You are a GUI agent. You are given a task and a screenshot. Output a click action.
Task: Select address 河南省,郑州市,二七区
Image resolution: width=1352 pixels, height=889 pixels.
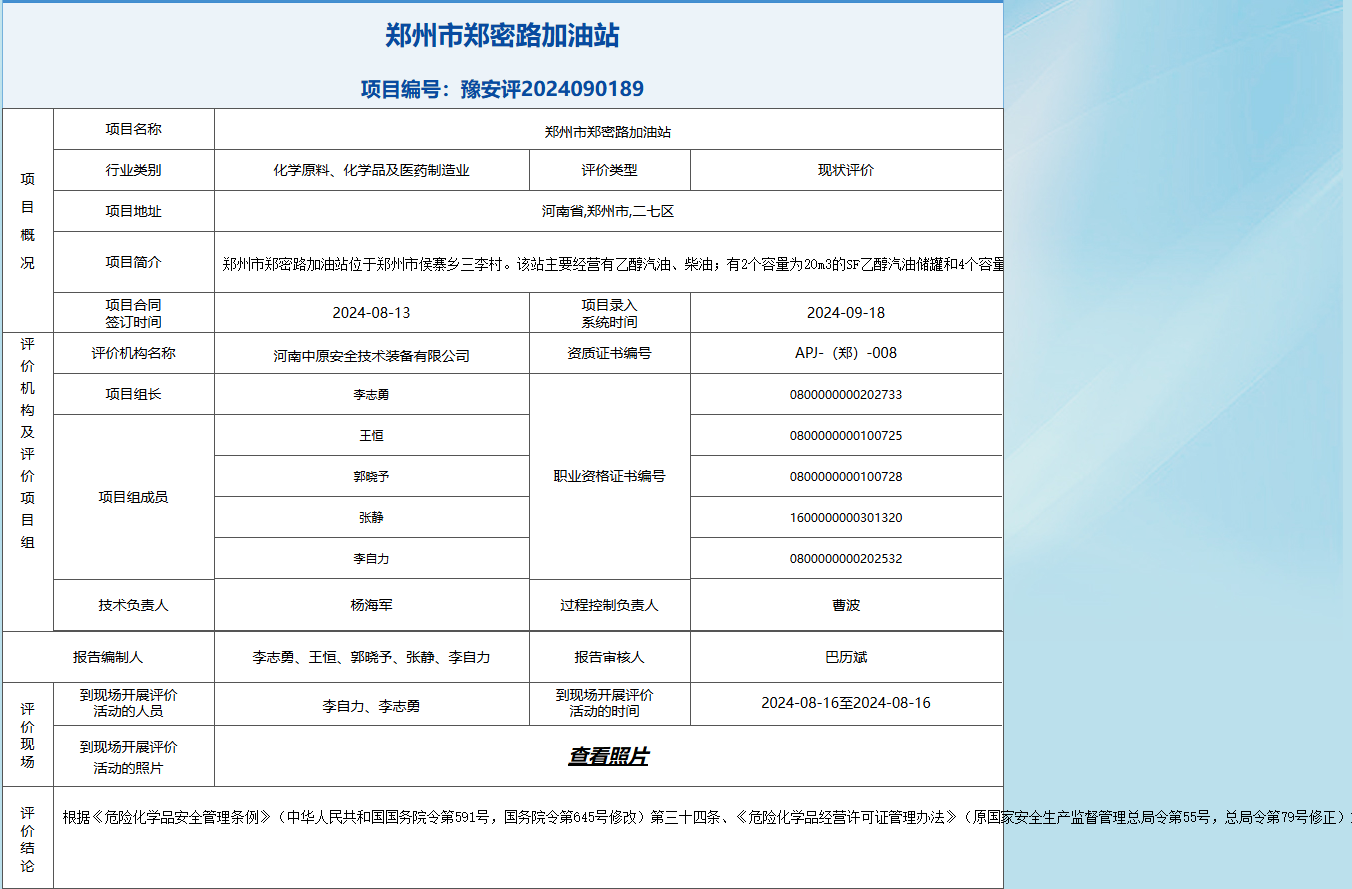click(608, 211)
